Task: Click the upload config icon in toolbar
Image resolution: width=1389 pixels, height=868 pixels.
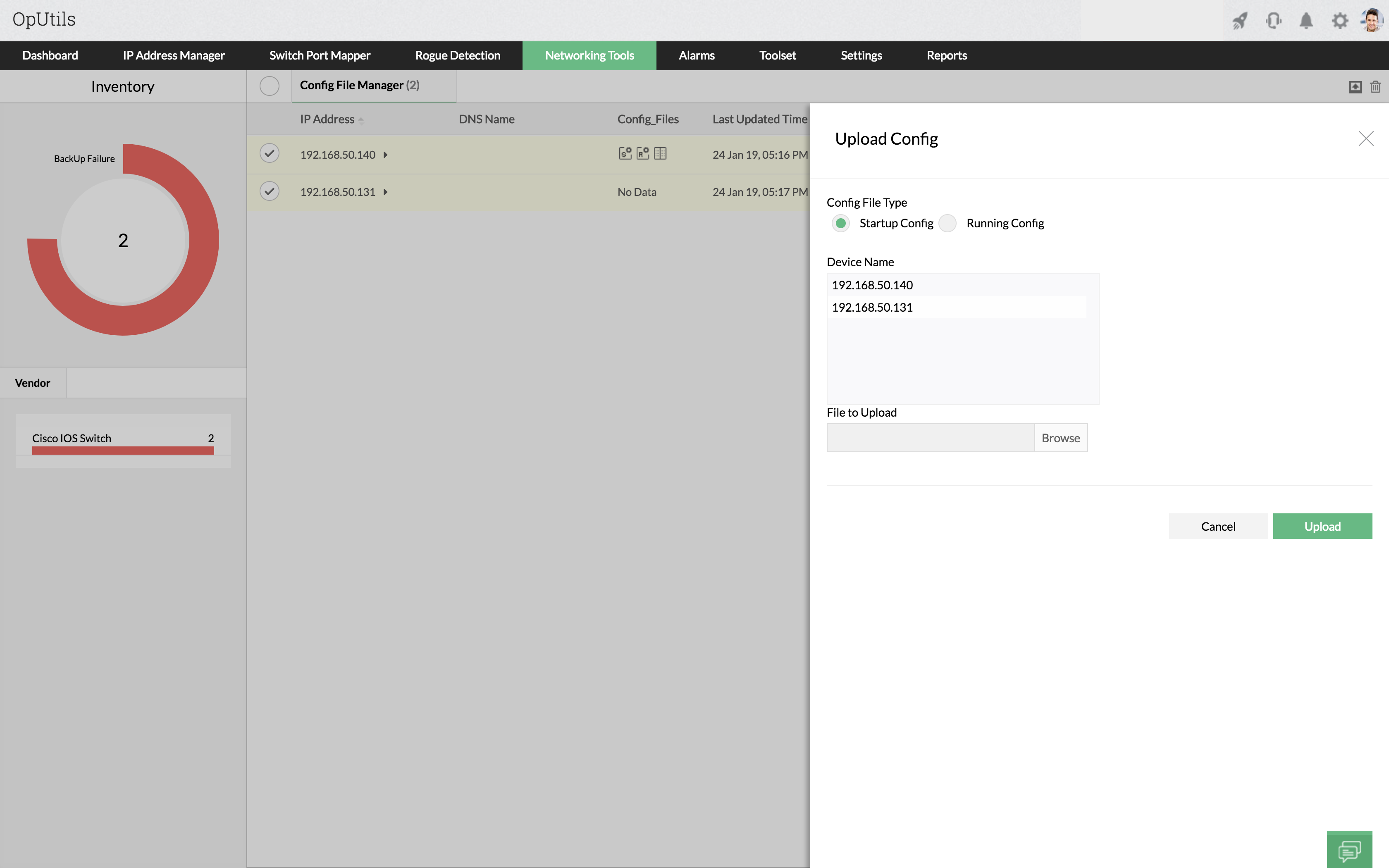Action: pyautogui.click(x=1355, y=87)
